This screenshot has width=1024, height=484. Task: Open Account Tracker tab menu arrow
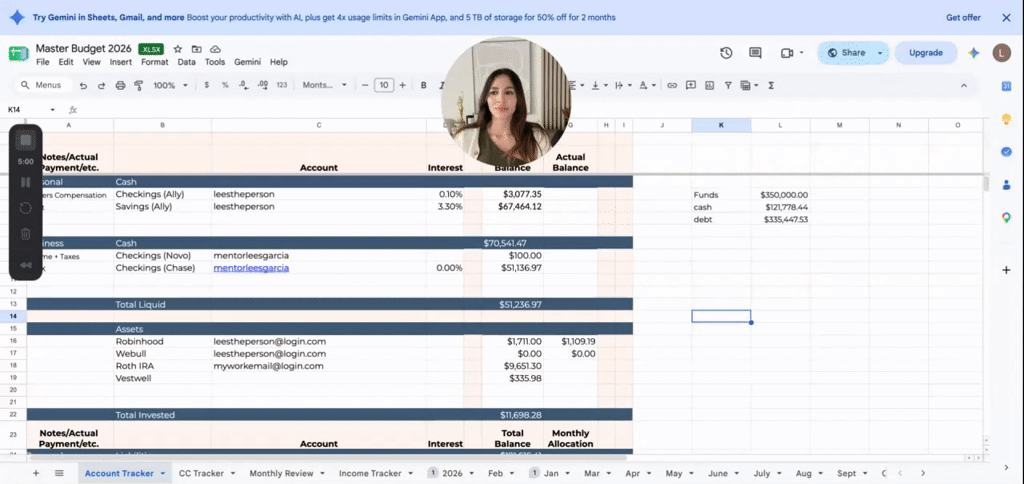click(162, 474)
